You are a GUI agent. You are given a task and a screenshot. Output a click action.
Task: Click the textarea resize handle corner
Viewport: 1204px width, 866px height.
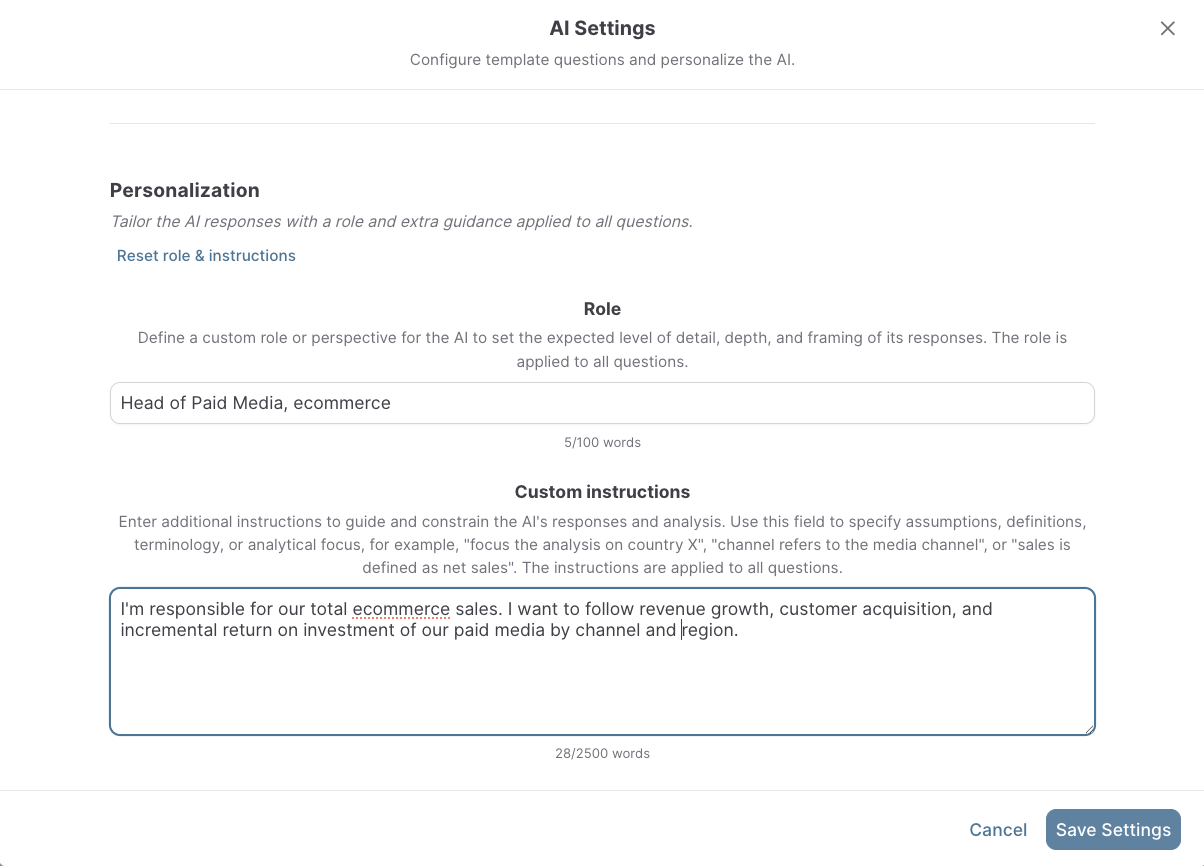[1089, 729]
